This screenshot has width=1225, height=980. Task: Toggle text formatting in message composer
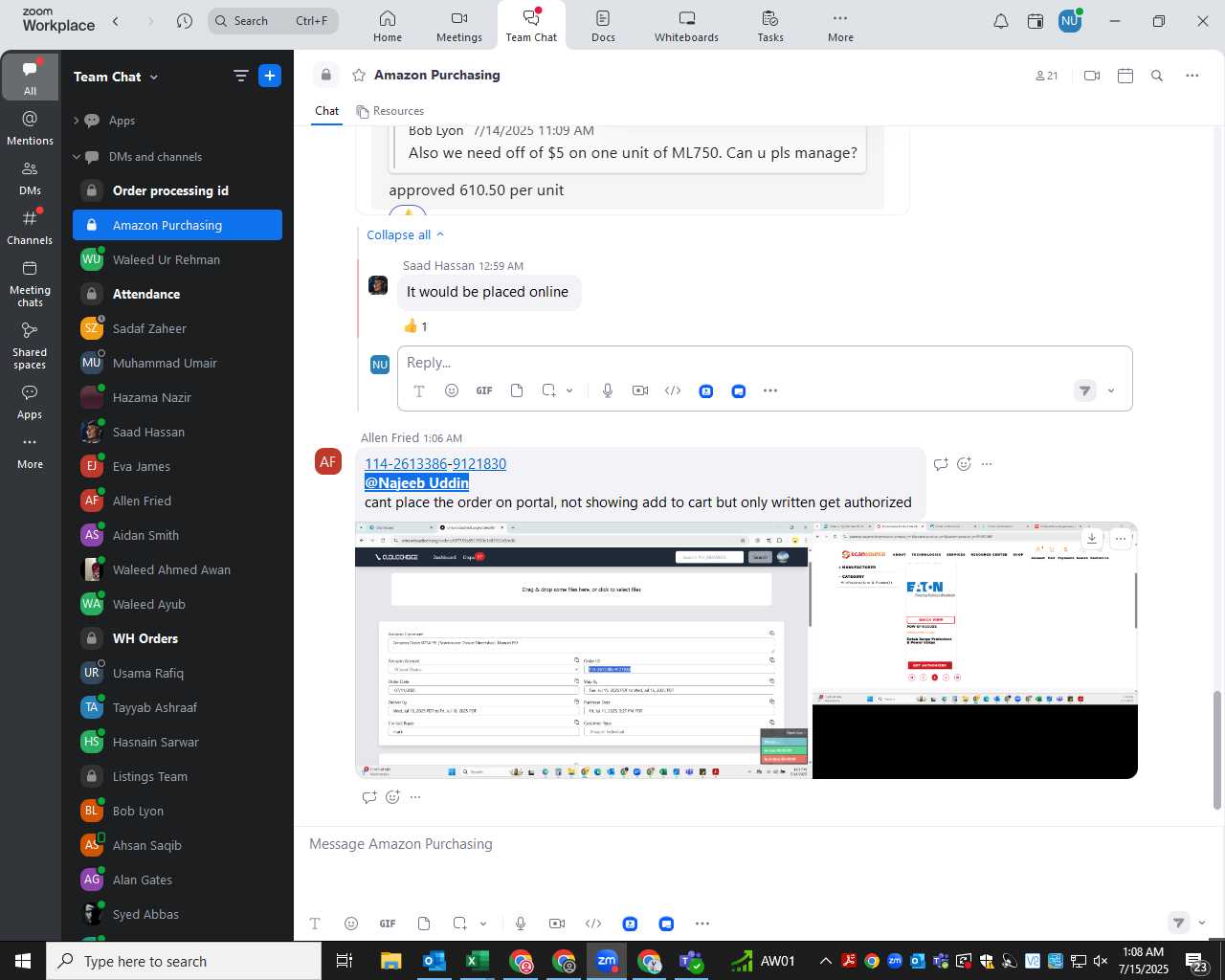point(315,924)
